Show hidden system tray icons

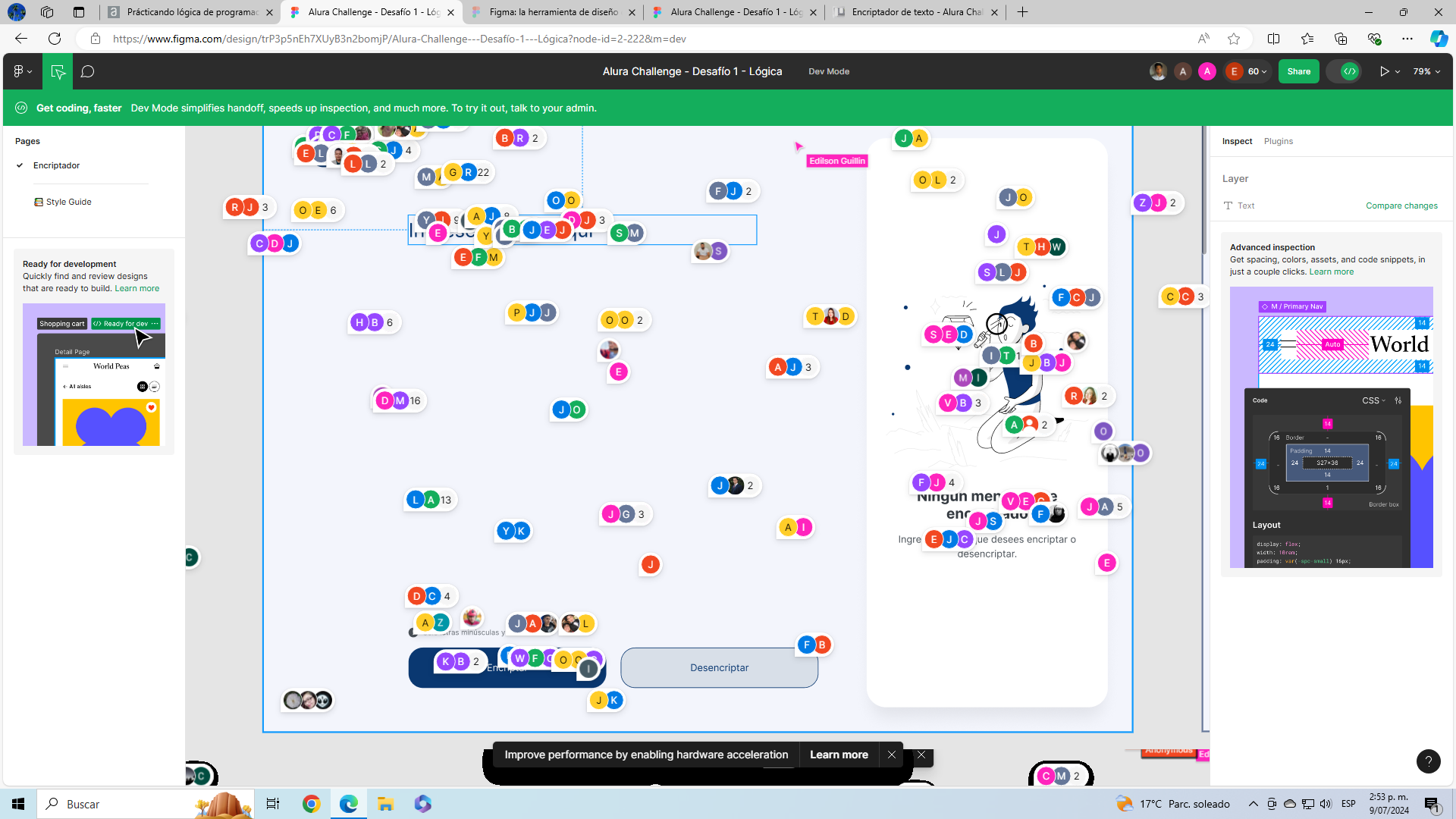1253,804
